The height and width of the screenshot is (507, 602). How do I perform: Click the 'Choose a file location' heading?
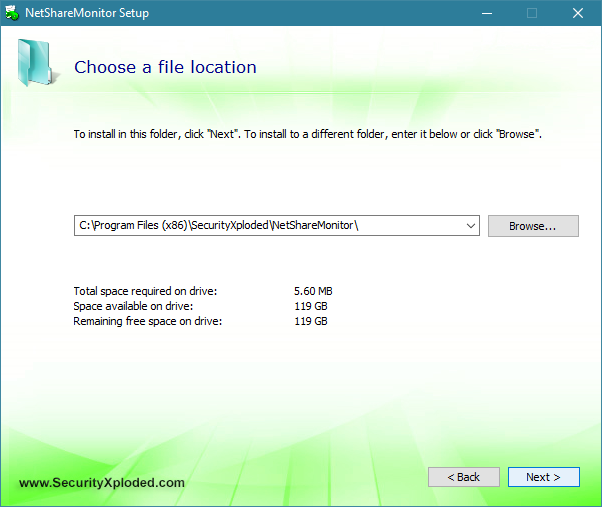pyautogui.click(x=165, y=67)
